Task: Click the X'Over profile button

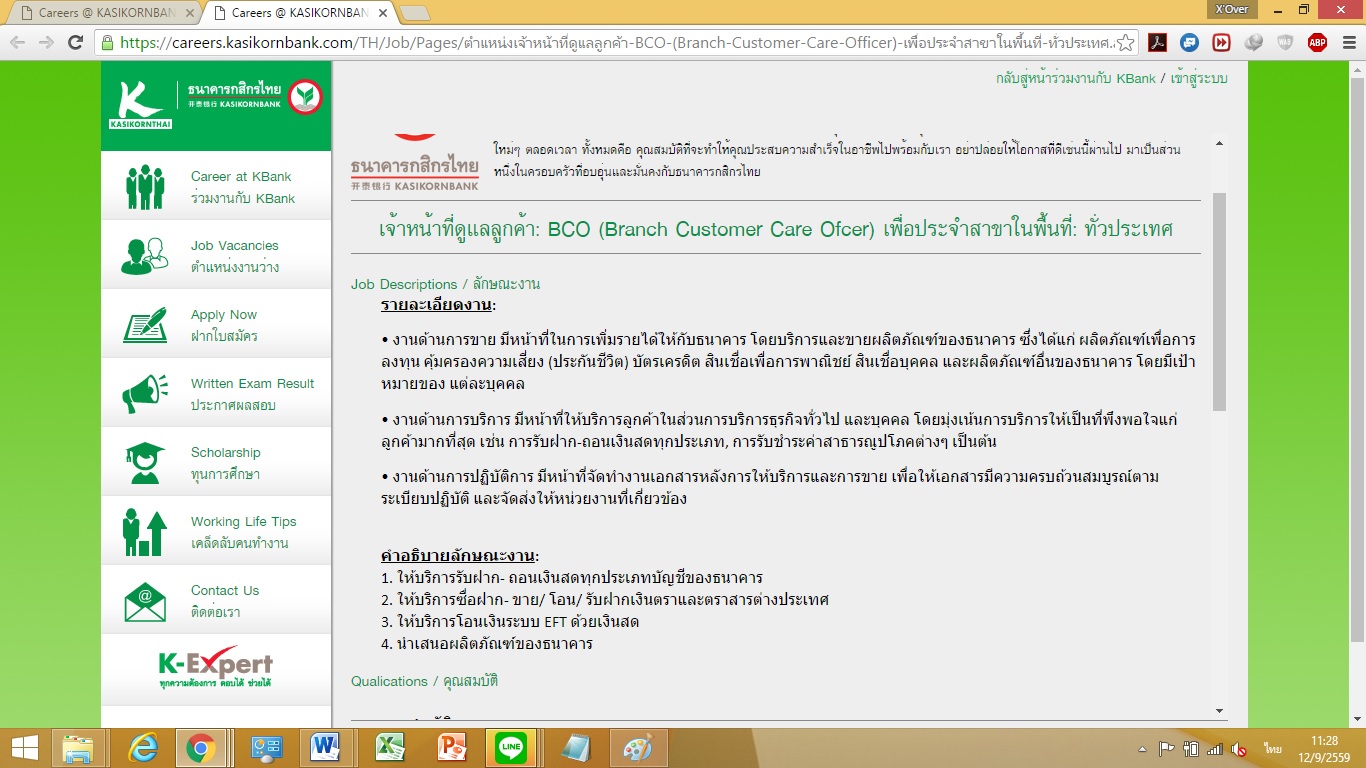Action: tap(1231, 9)
